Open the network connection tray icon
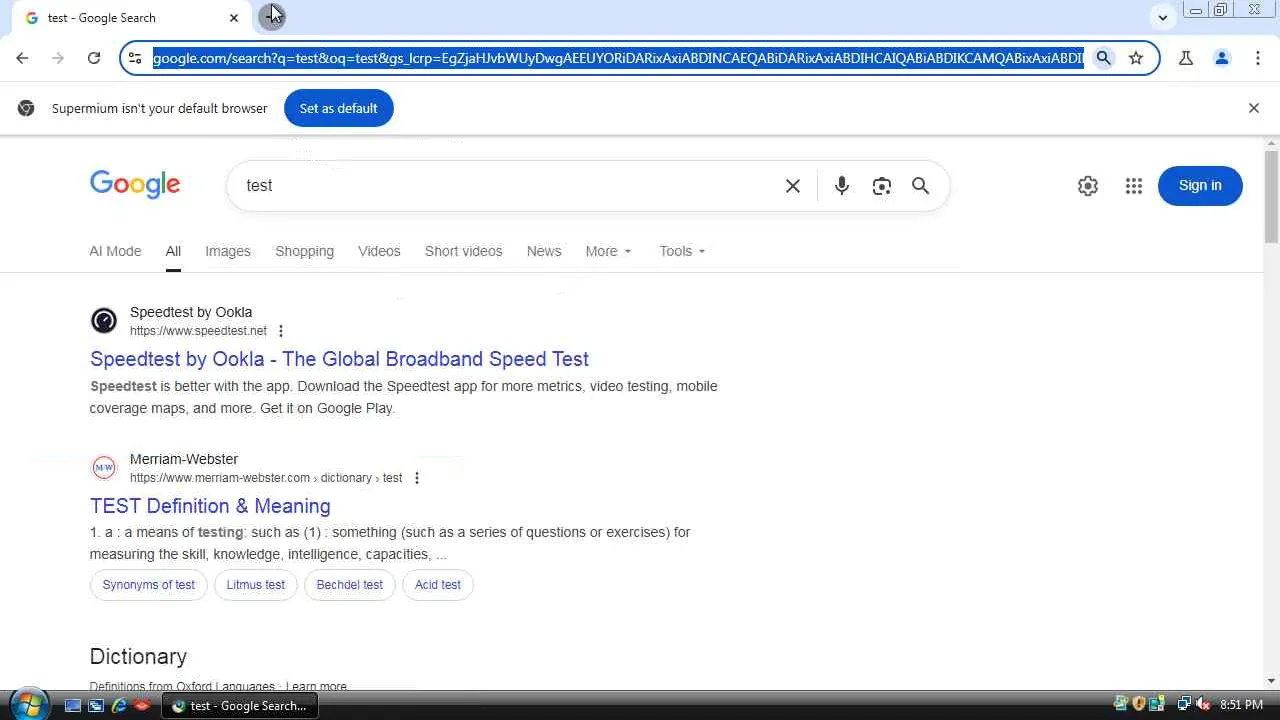Viewport: 1280px width, 720px height. click(1185, 704)
